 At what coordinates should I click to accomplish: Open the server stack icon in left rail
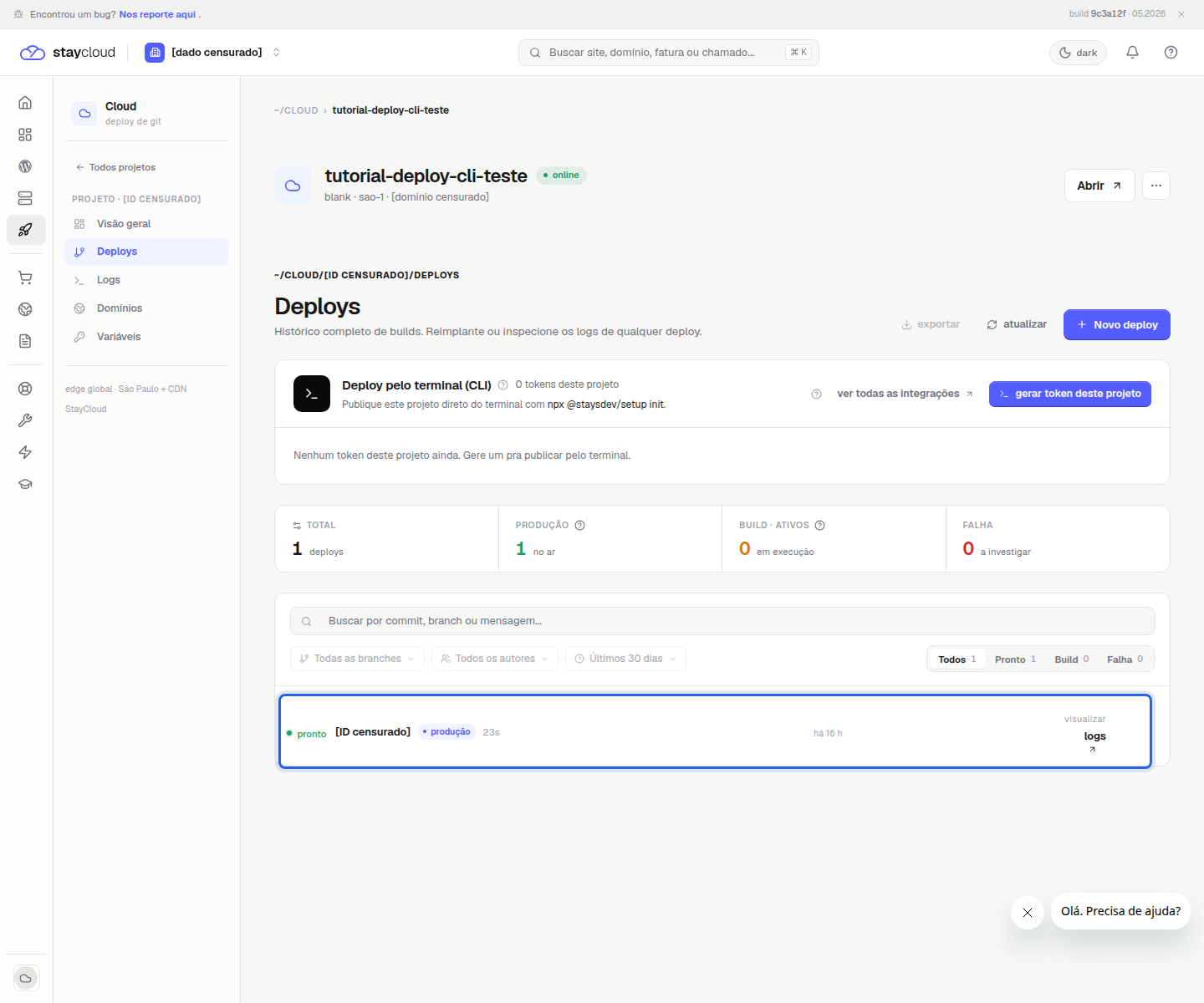25,198
